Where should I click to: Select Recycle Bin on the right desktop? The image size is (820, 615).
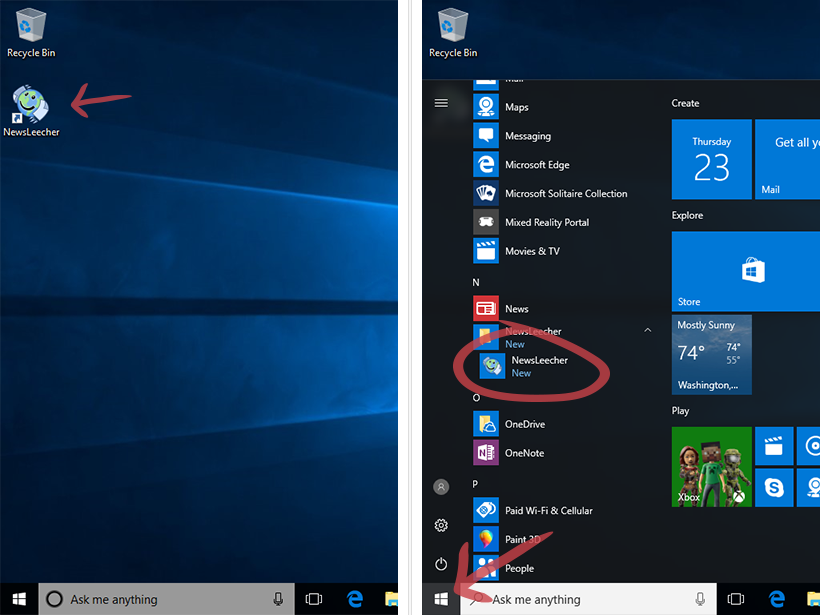click(x=453, y=32)
